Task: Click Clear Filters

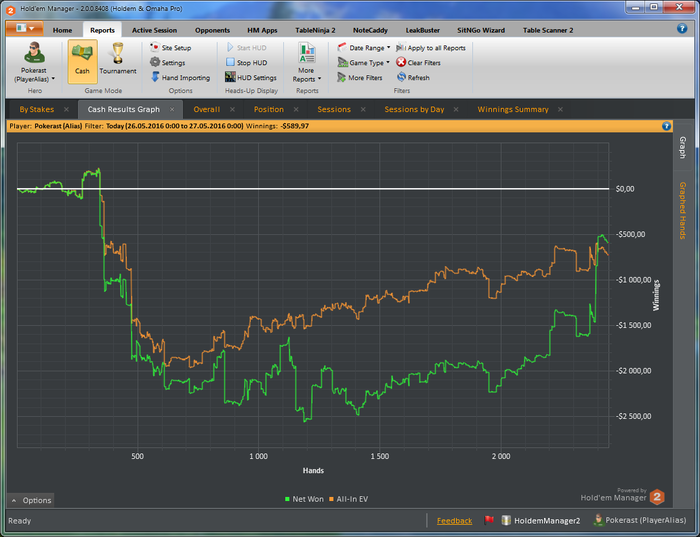Action: [x=418, y=62]
